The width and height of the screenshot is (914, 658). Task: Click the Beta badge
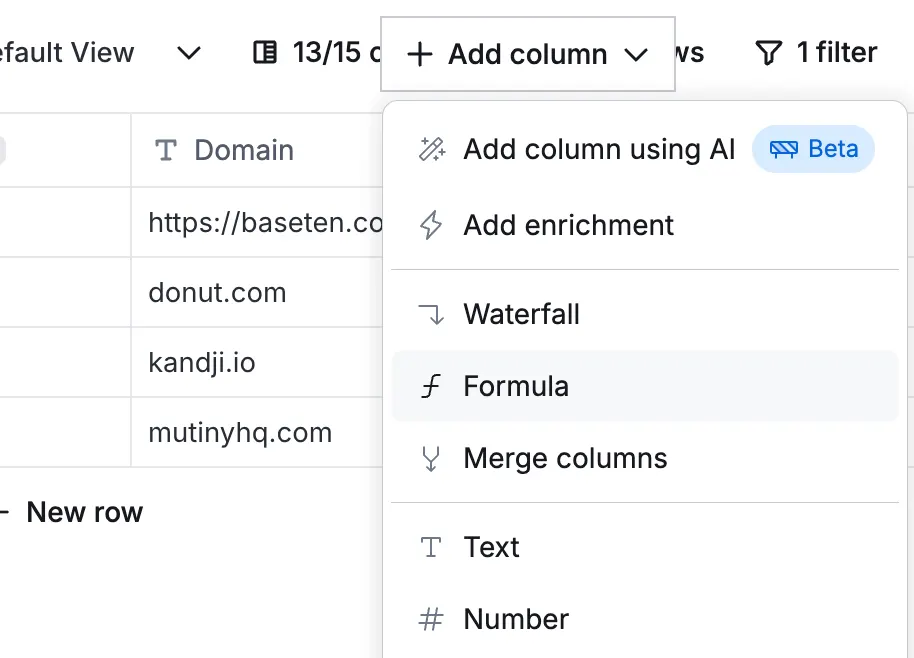point(813,149)
